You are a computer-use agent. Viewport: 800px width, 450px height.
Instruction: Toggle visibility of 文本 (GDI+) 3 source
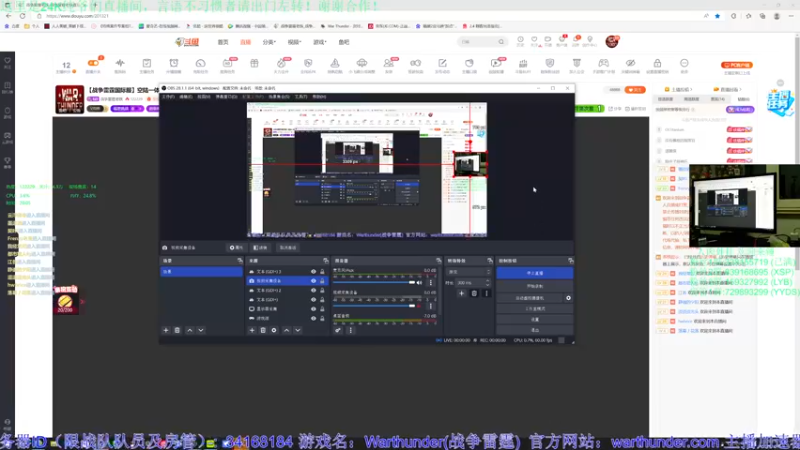tap(313, 272)
